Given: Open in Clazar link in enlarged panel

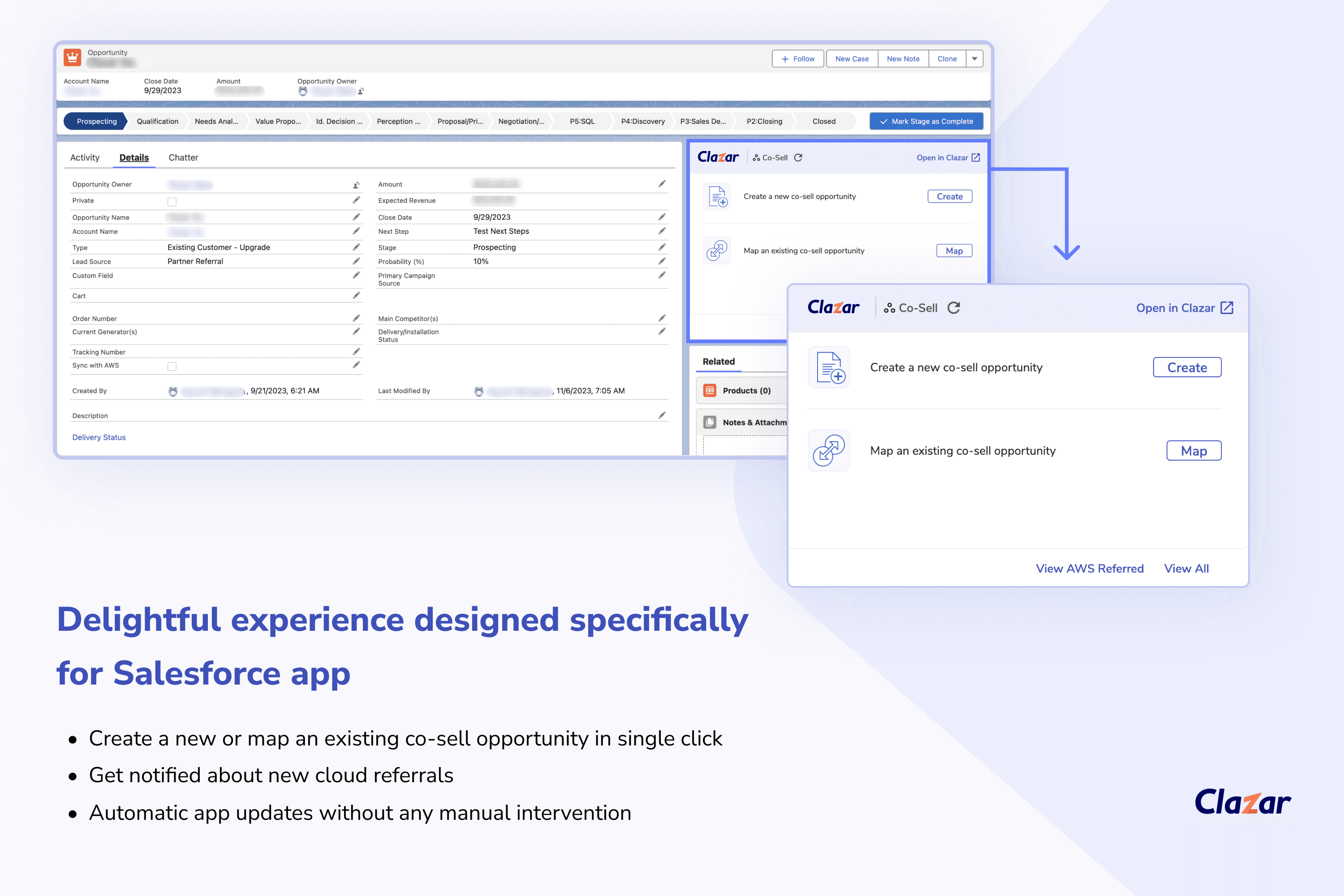Looking at the screenshot, I should coord(1185,308).
